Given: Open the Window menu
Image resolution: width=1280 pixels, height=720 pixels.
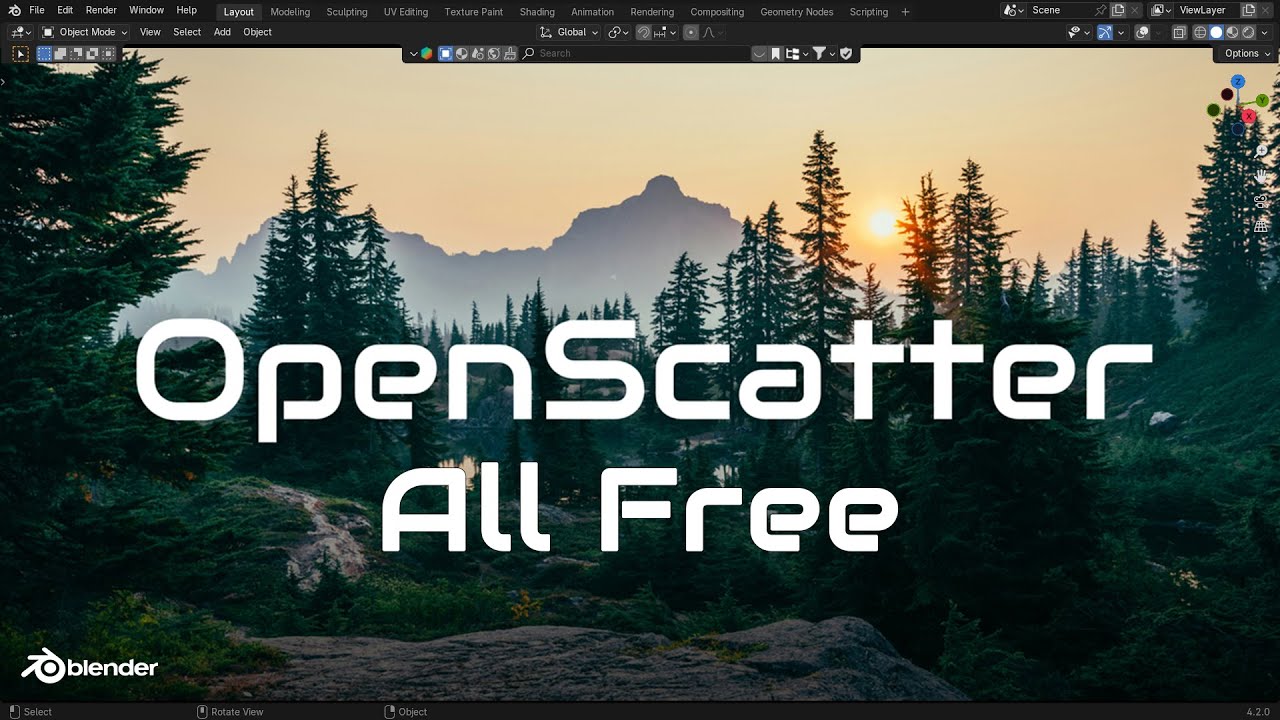Looking at the screenshot, I should click(146, 10).
